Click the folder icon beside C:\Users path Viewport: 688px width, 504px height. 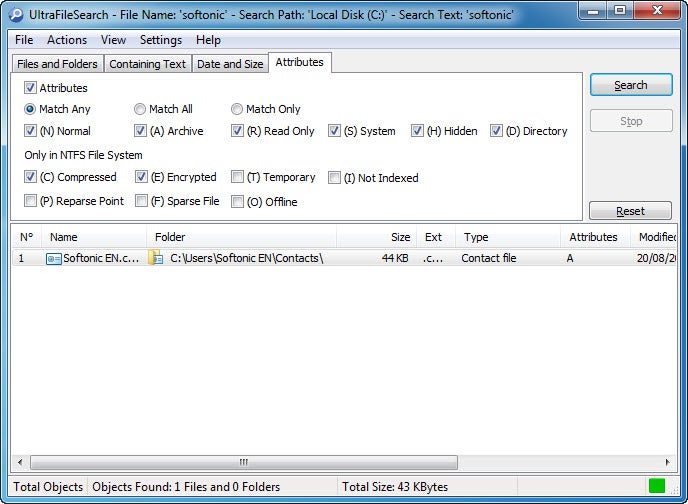pyautogui.click(x=156, y=258)
